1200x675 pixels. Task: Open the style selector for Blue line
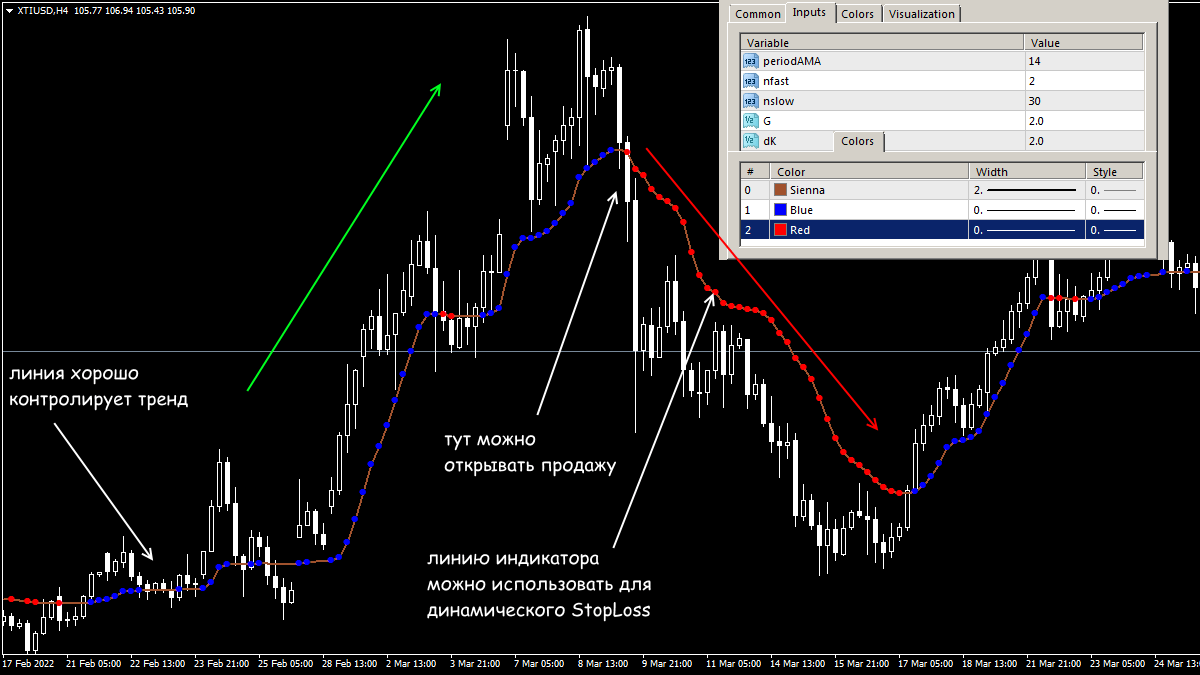(1116, 210)
